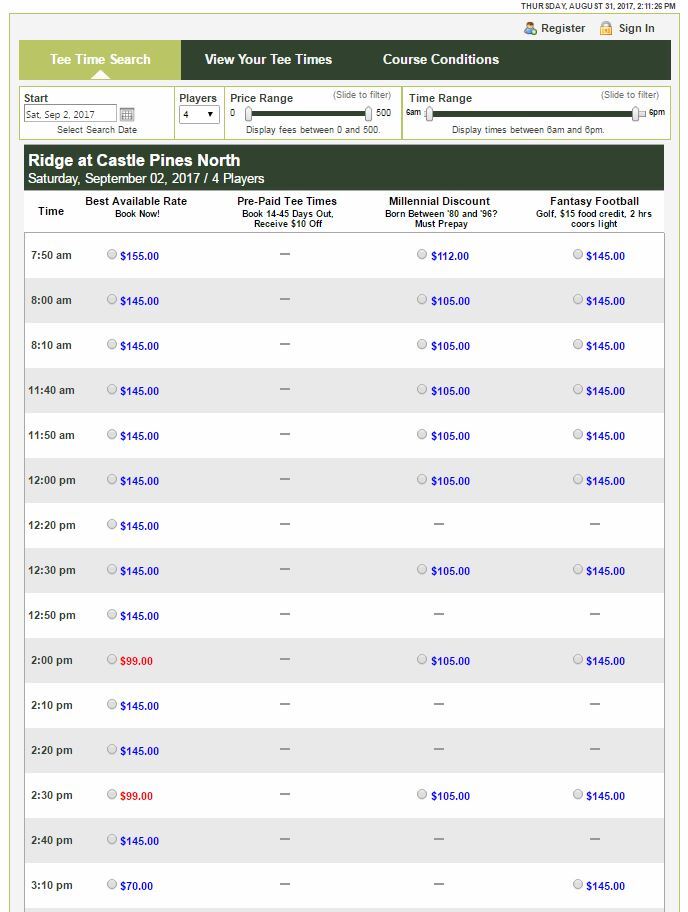Select 3:10 pm Fantasy Football $145.00 radio
688x912 pixels.
pyautogui.click(x=578, y=884)
